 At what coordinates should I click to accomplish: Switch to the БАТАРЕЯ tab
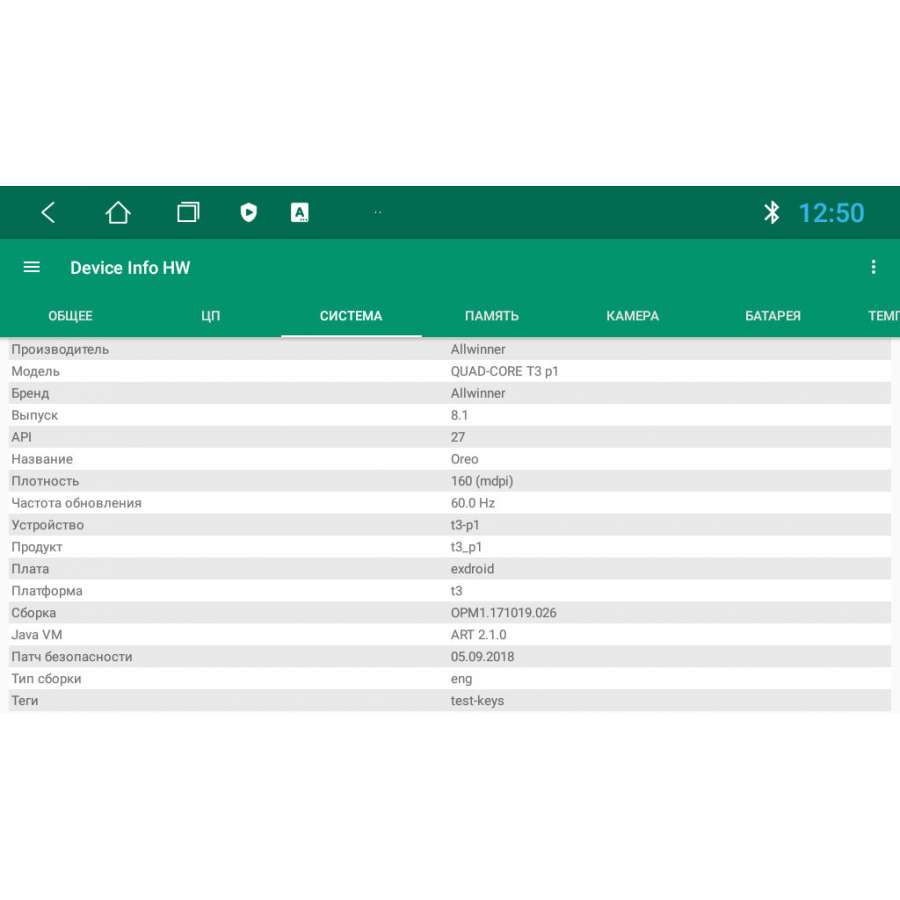pos(773,316)
